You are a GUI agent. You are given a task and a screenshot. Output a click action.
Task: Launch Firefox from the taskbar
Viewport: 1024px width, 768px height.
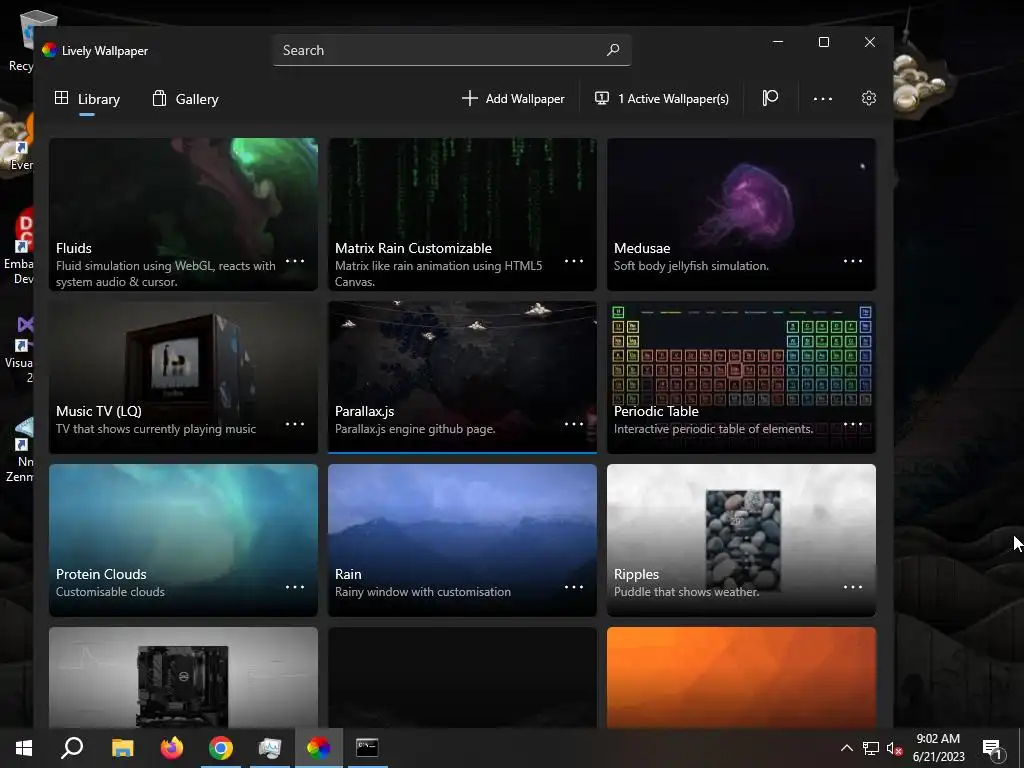[172, 748]
